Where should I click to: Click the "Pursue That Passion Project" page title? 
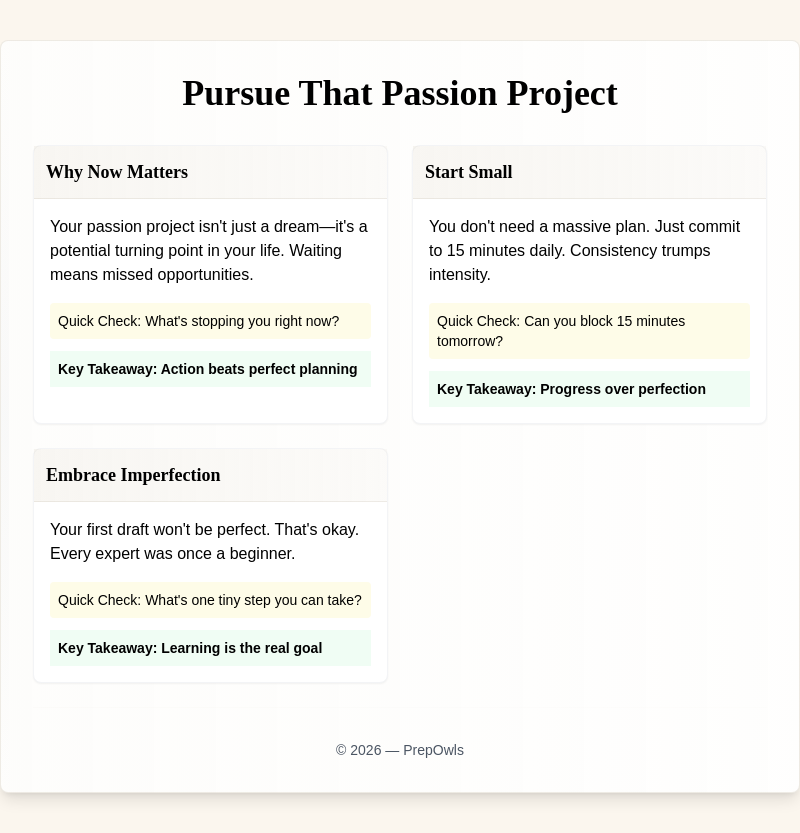point(400,93)
